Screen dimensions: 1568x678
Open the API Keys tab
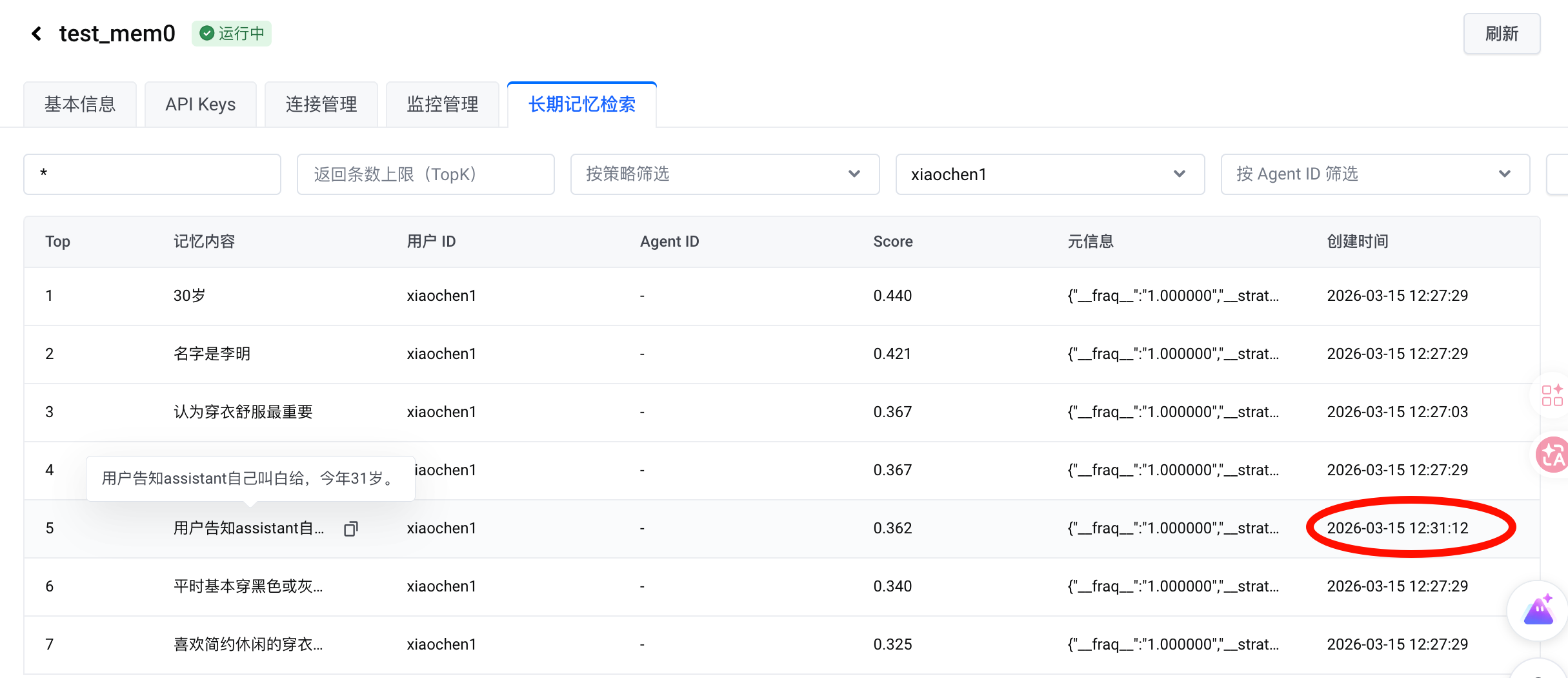(x=200, y=105)
